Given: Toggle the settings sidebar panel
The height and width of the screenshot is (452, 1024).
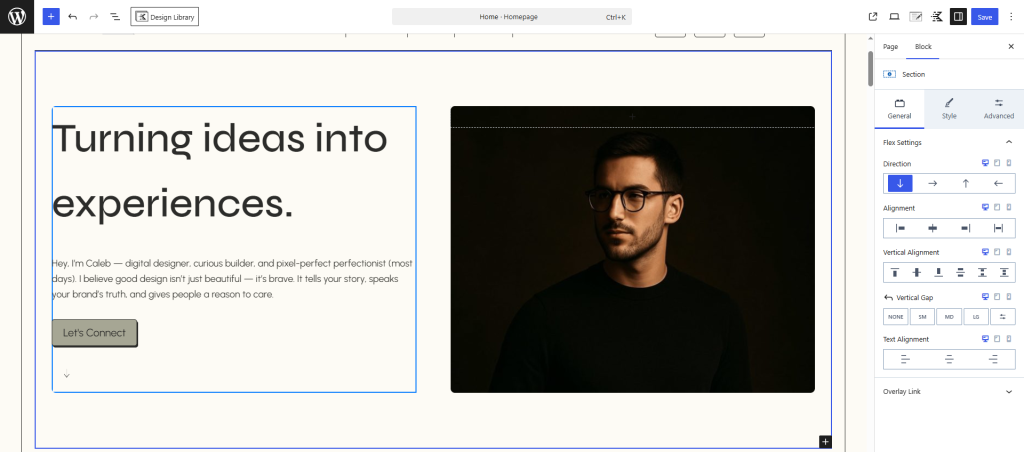Looking at the screenshot, I should [958, 17].
